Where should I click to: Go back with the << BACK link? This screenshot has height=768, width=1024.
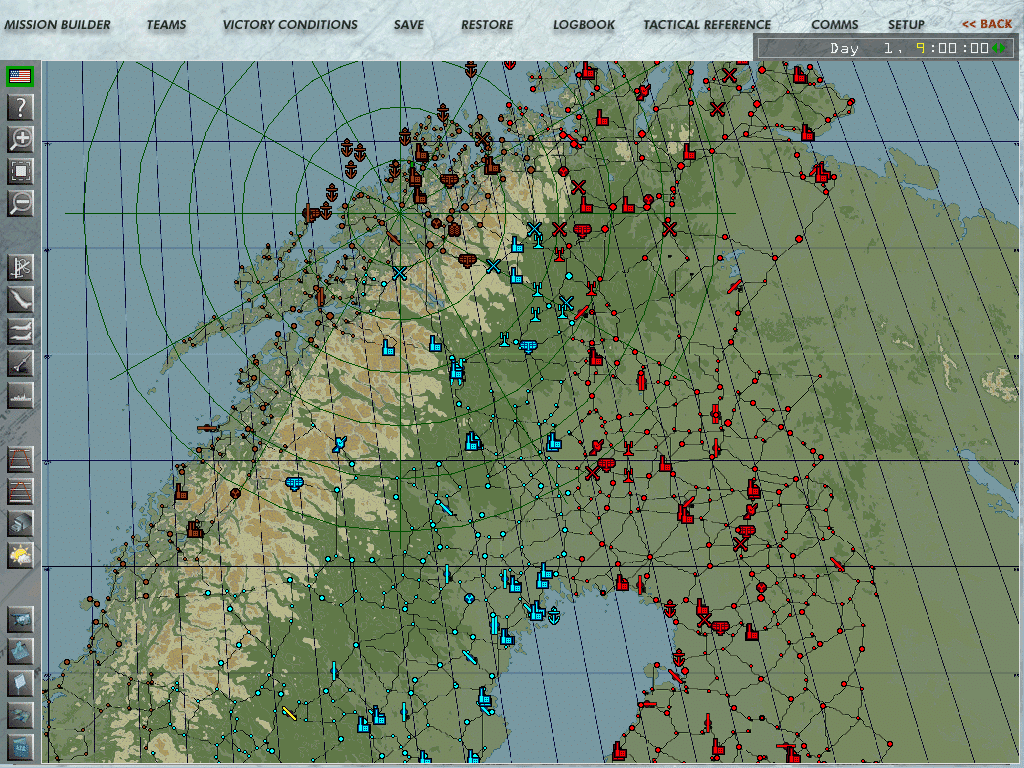pos(987,24)
